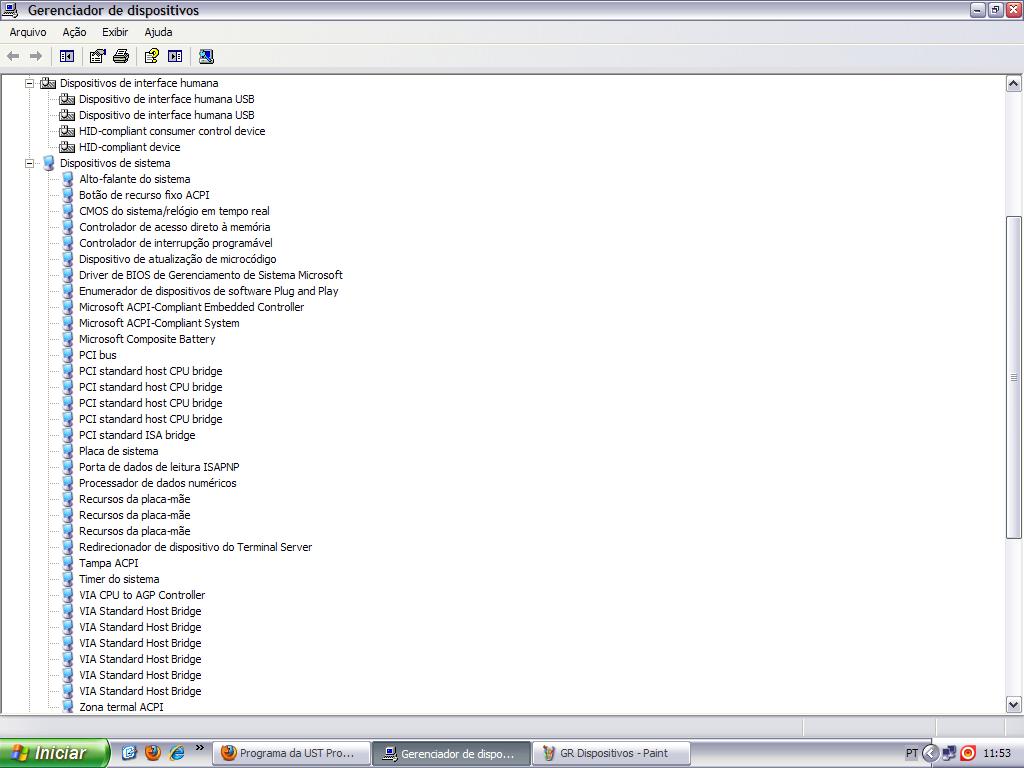Click the icon beside PCI bus

click(x=67, y=355)
